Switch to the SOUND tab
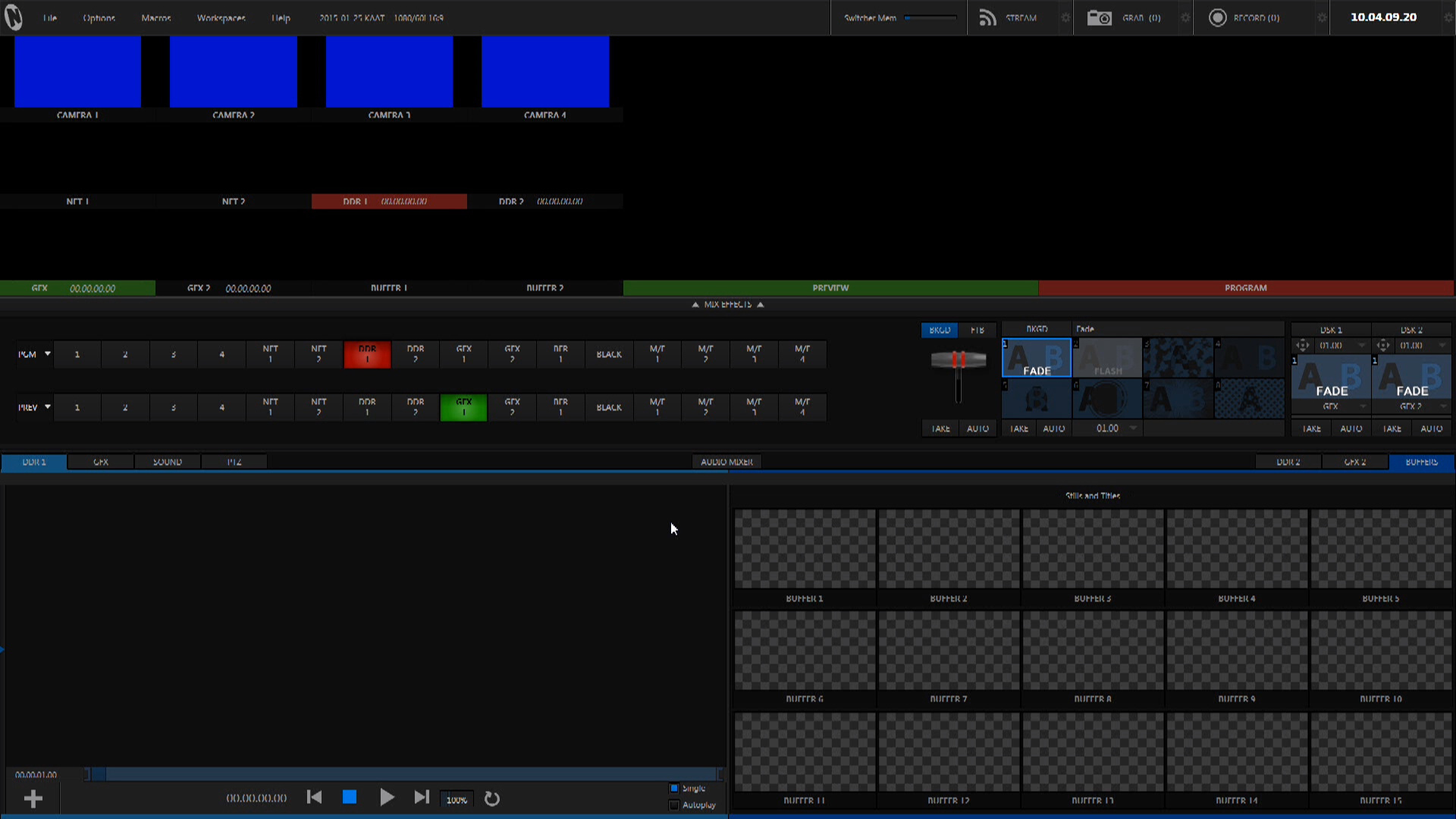Screen dimensions: 1456x819 point(168,462)
